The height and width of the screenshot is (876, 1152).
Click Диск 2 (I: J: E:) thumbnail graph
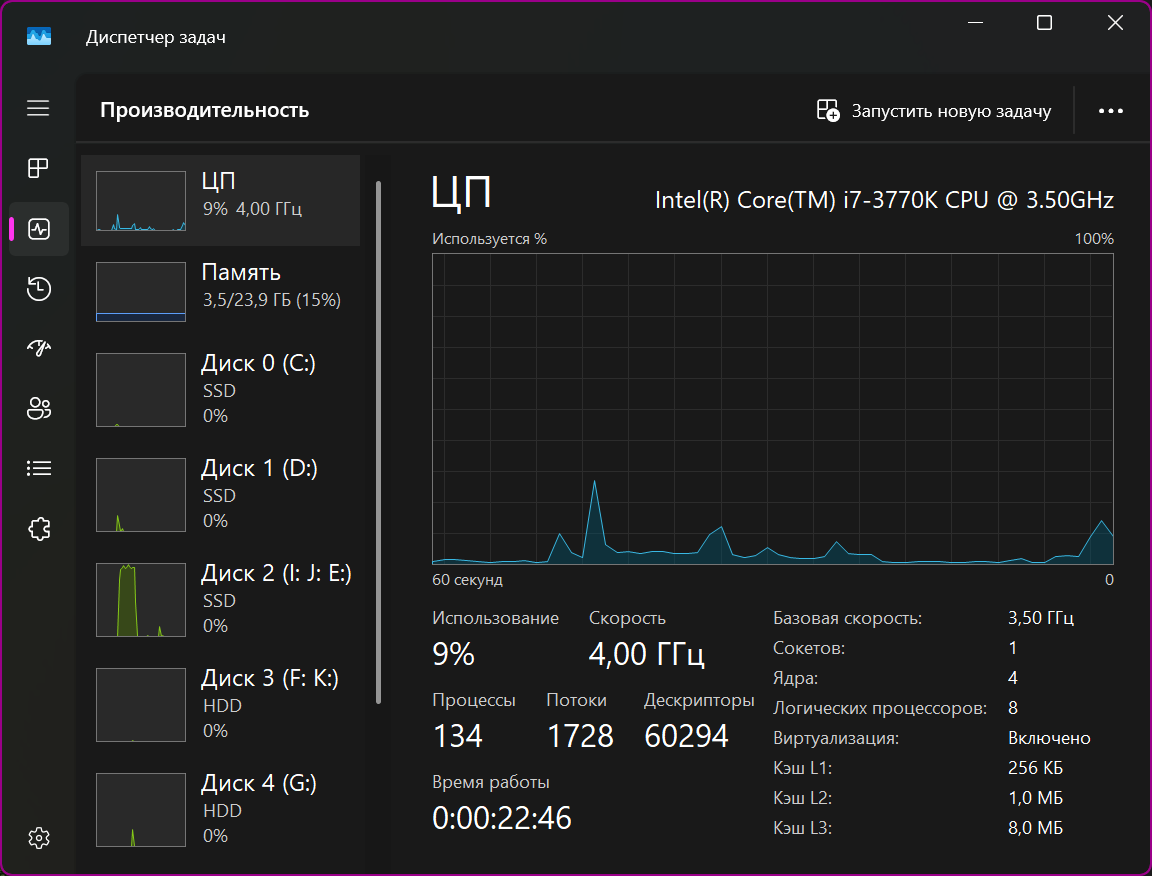click(x=141, y=599)
